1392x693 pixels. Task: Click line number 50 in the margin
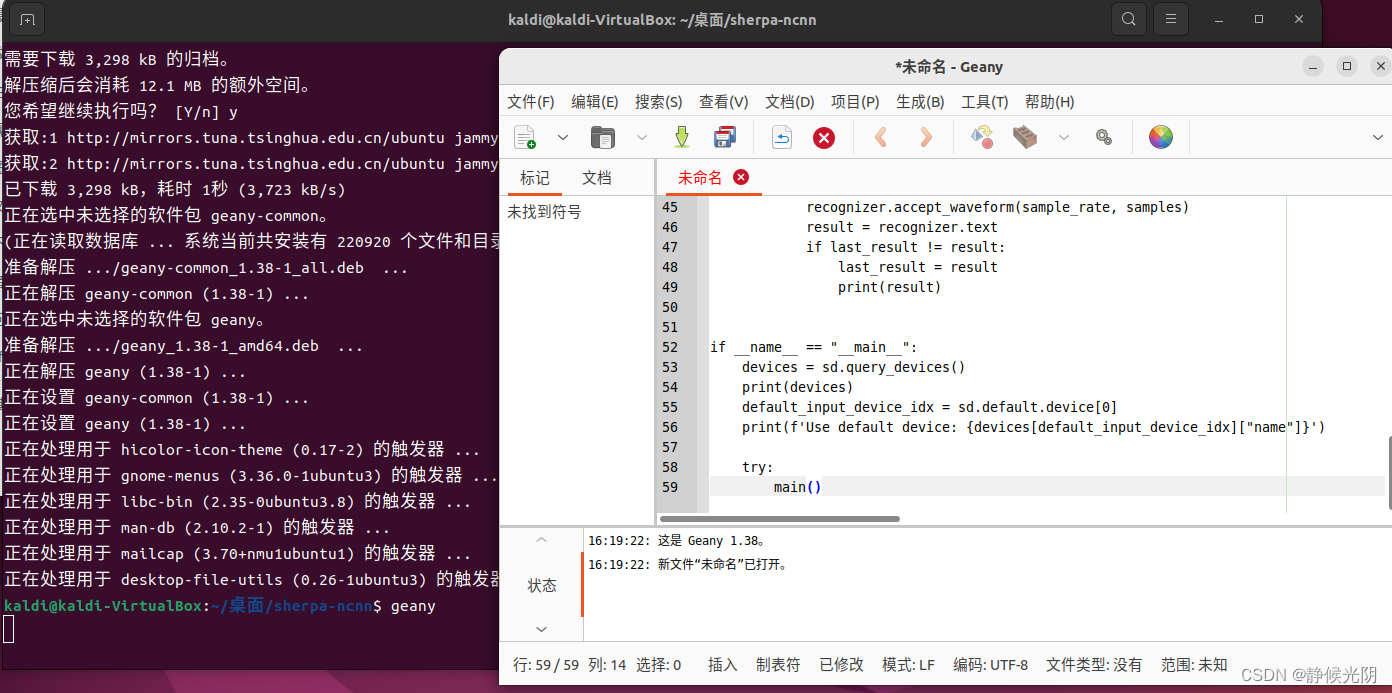pos(669,307)
